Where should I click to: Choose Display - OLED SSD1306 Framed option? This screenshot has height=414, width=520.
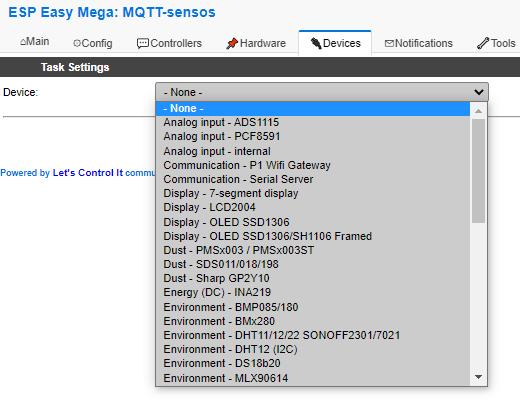313,236
